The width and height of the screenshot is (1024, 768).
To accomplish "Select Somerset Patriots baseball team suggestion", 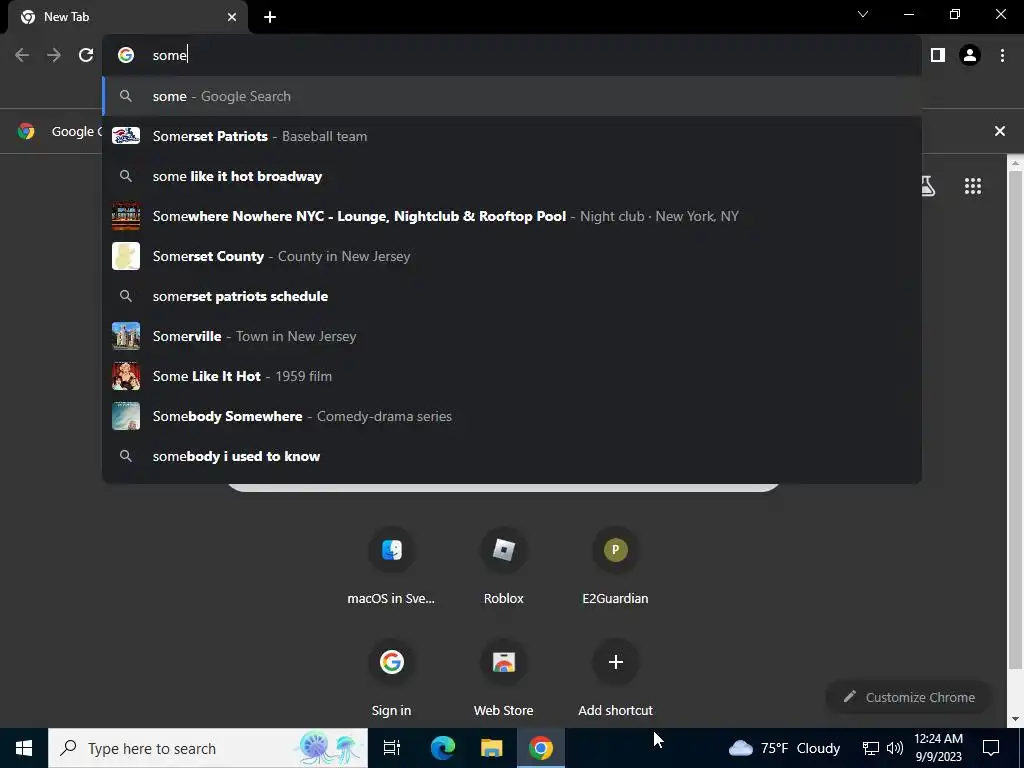I will (x=512, y=136).
